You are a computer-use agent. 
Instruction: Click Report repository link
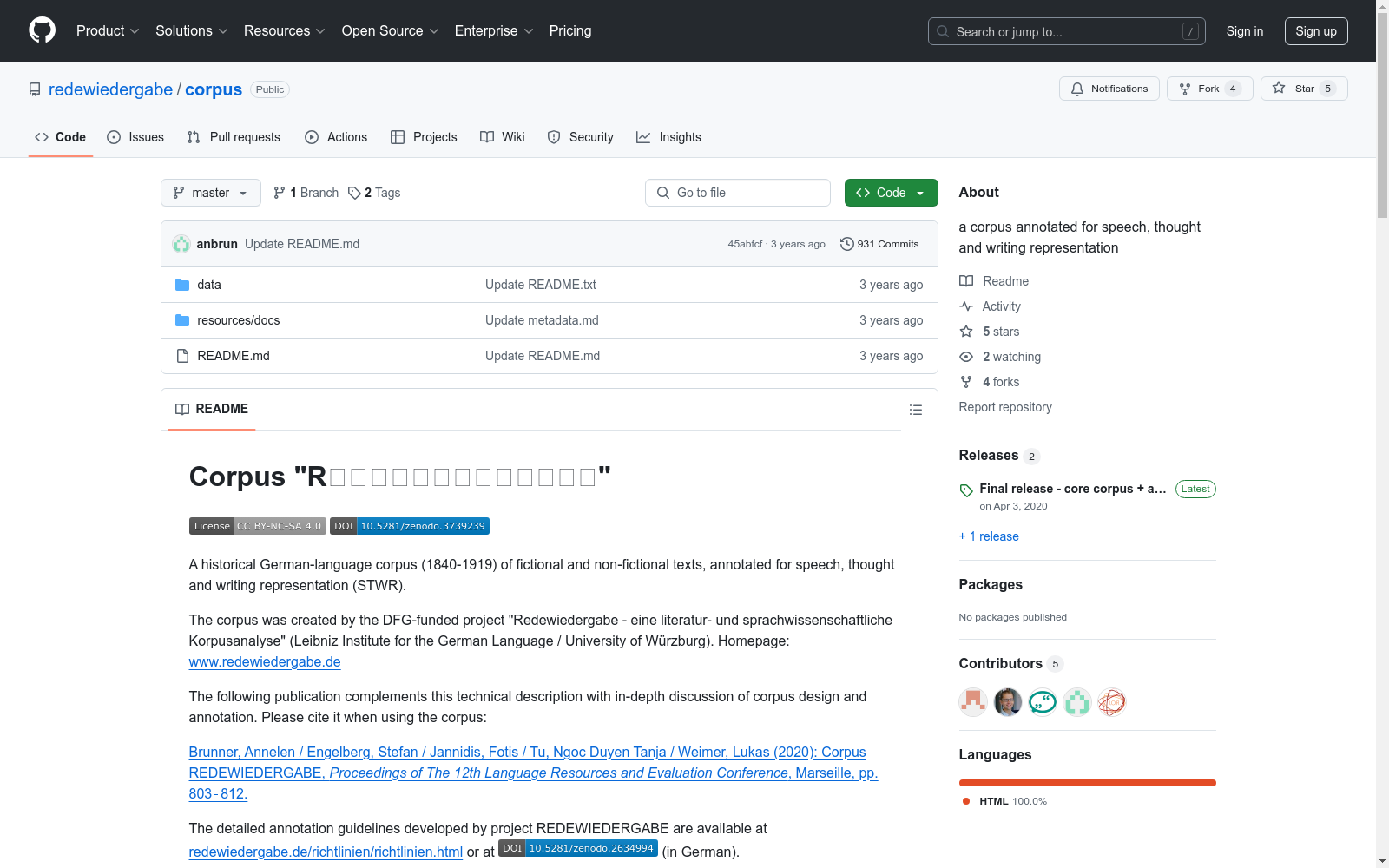pos(1005,407)
